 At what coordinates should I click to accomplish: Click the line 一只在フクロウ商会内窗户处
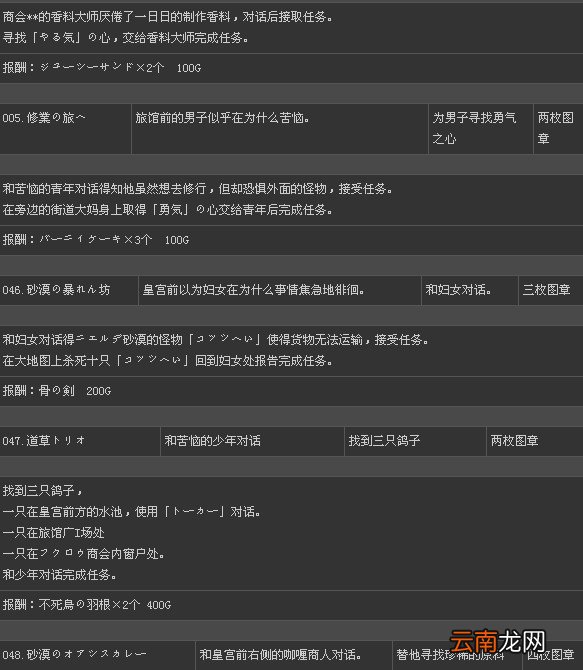point(84,554)
